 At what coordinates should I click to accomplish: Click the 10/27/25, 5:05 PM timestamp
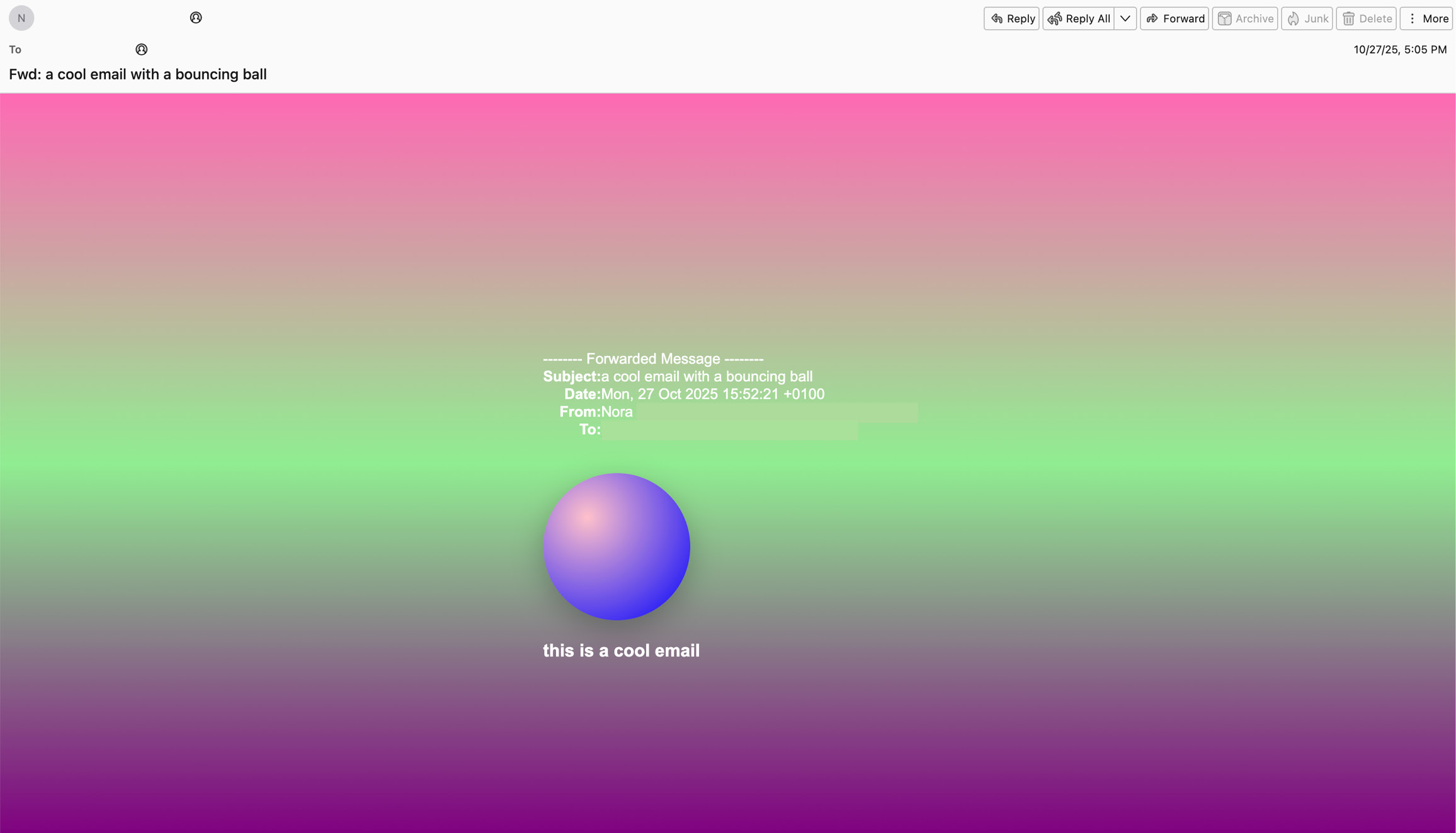point(1399,50)
